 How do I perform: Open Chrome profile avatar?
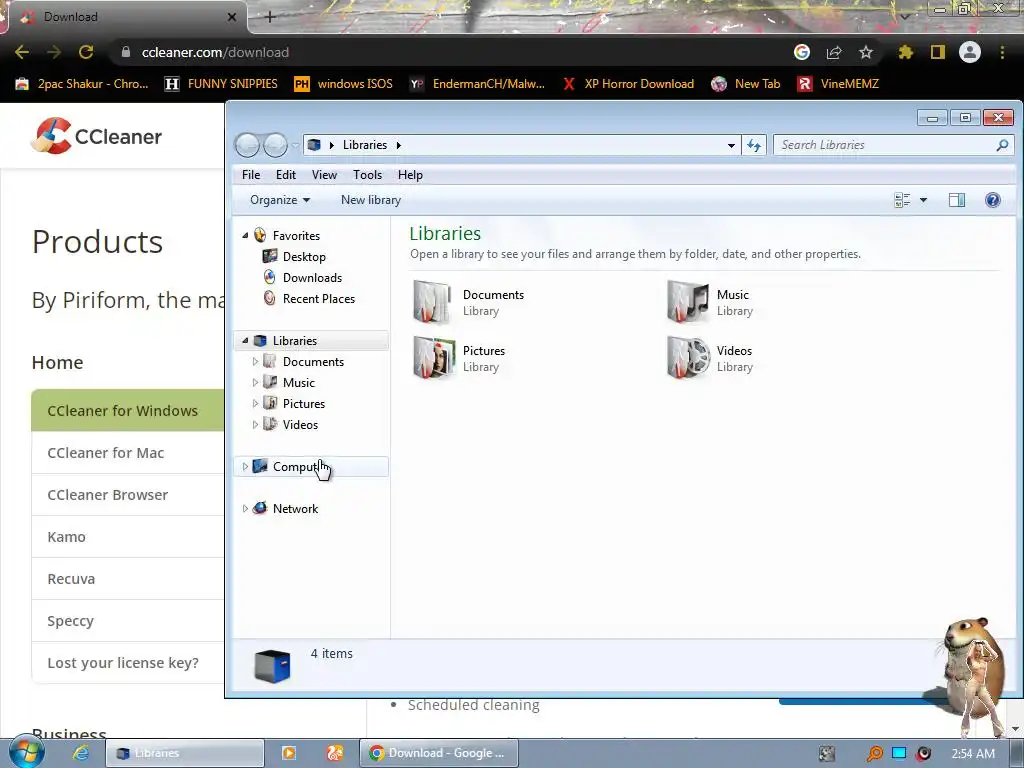(x=970, y=52)
